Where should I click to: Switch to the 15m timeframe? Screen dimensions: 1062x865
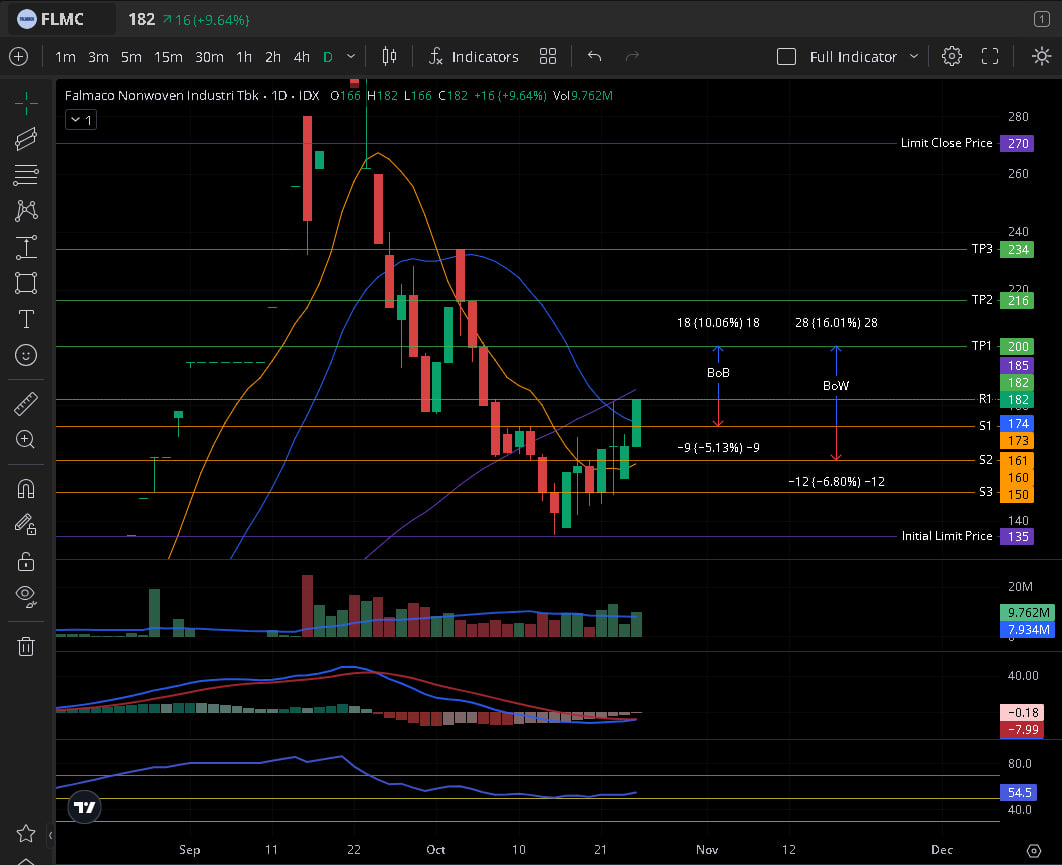[166, 56]
